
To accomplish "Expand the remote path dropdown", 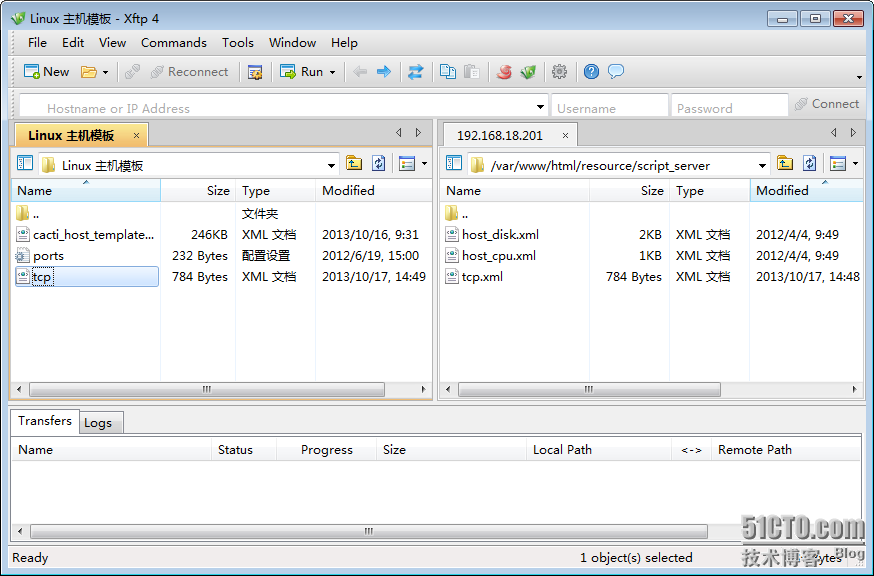I will point(762,166).
